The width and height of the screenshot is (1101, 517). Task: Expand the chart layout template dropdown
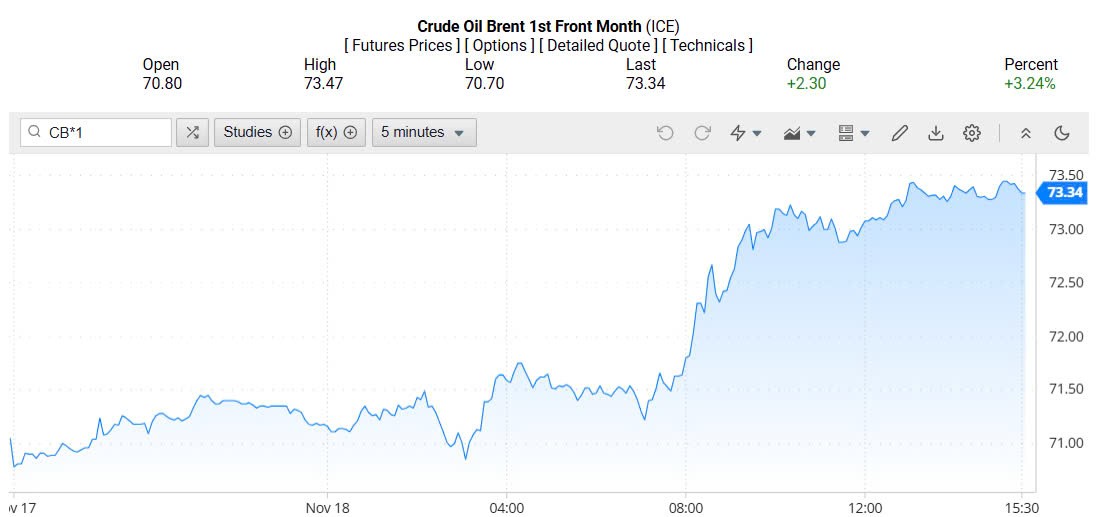[x=853, y=132]
